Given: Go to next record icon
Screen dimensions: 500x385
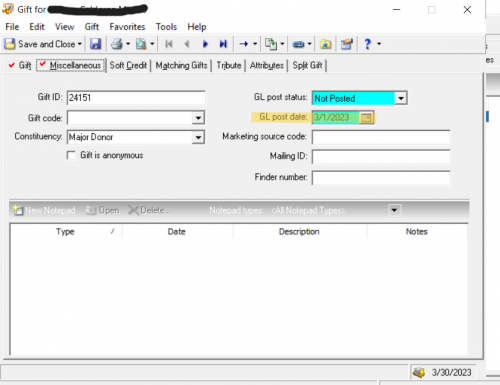Looking at the screenshot, I should click(205, 44).
